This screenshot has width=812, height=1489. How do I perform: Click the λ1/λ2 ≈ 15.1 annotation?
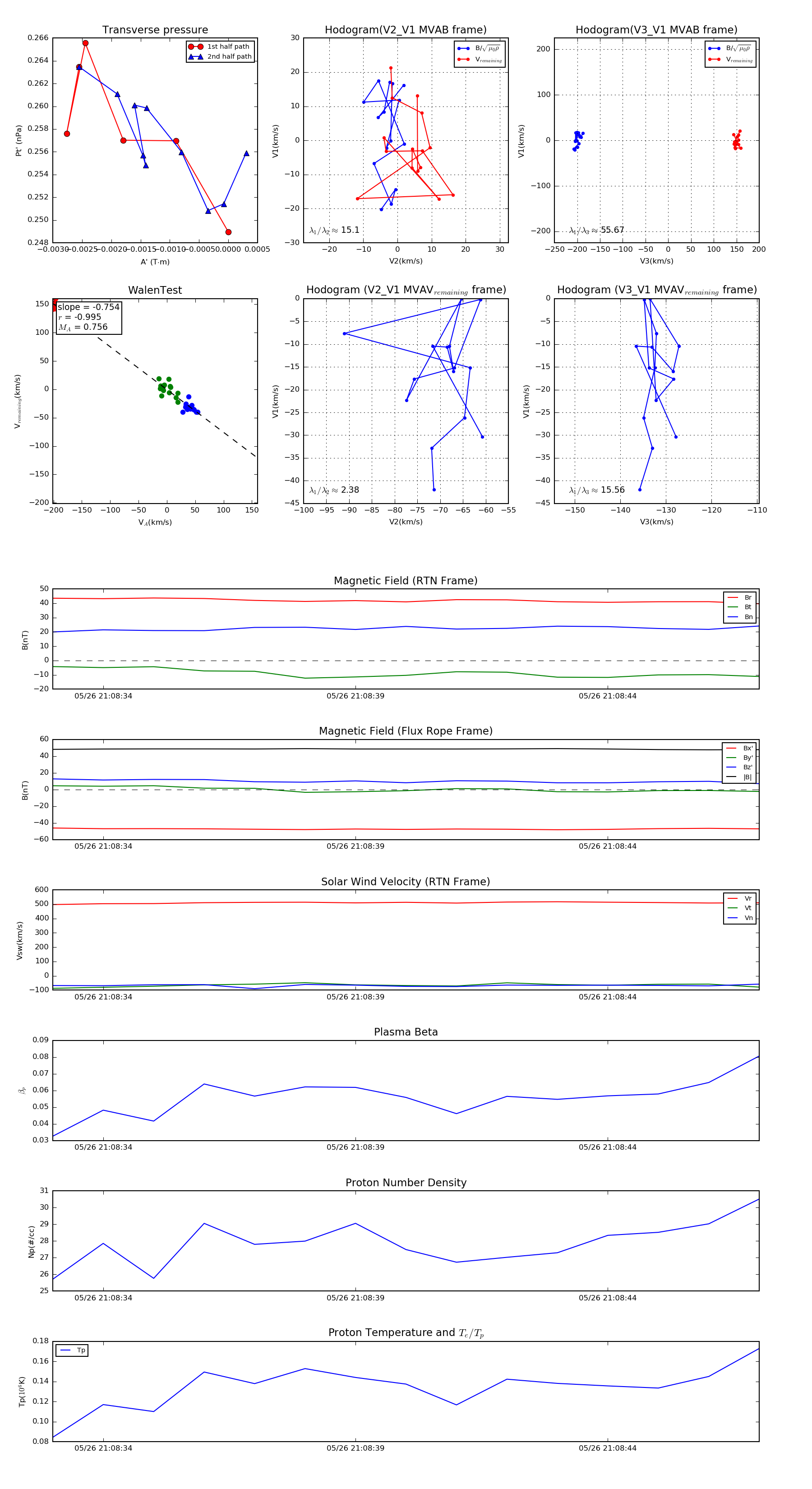334,230
